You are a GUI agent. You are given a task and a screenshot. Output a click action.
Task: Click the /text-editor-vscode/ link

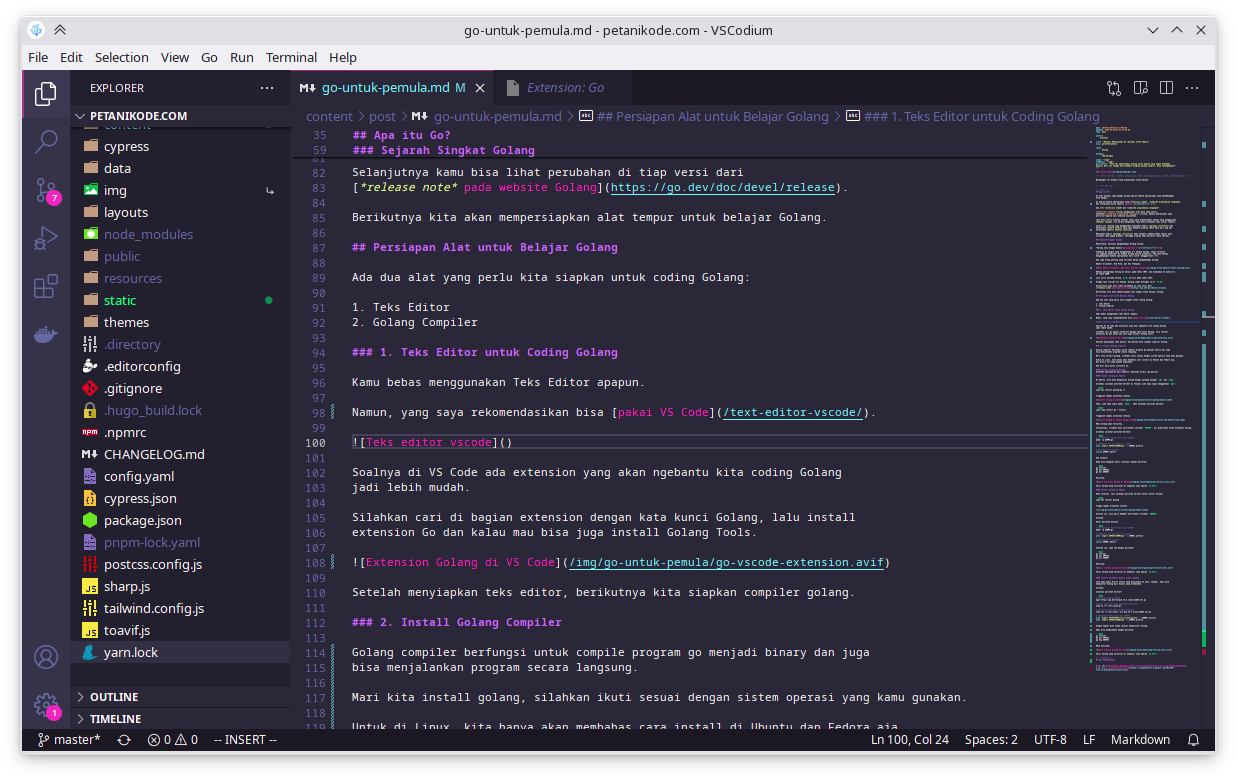794,412
